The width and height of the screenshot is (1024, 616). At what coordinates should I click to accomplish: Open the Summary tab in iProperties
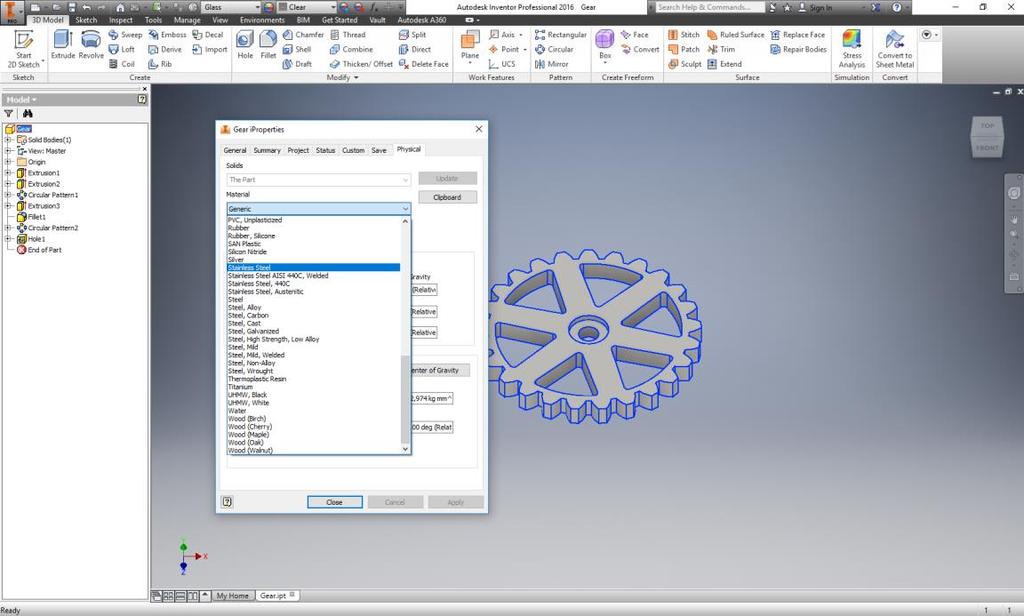click(x=267, y=150)
